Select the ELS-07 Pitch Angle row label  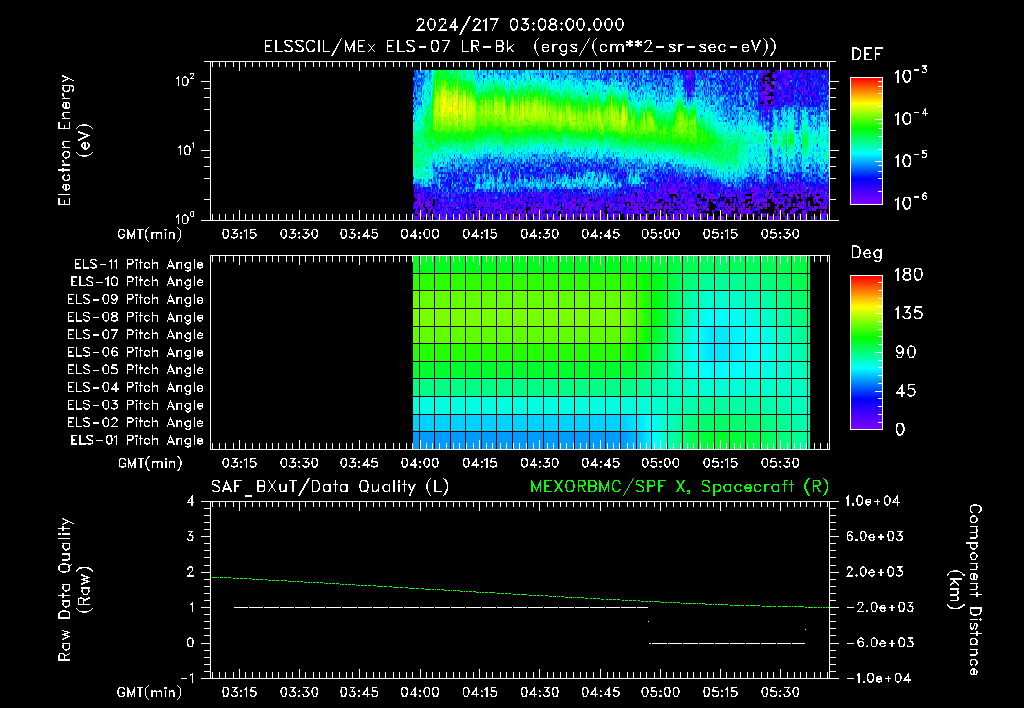tap(135, 334)
